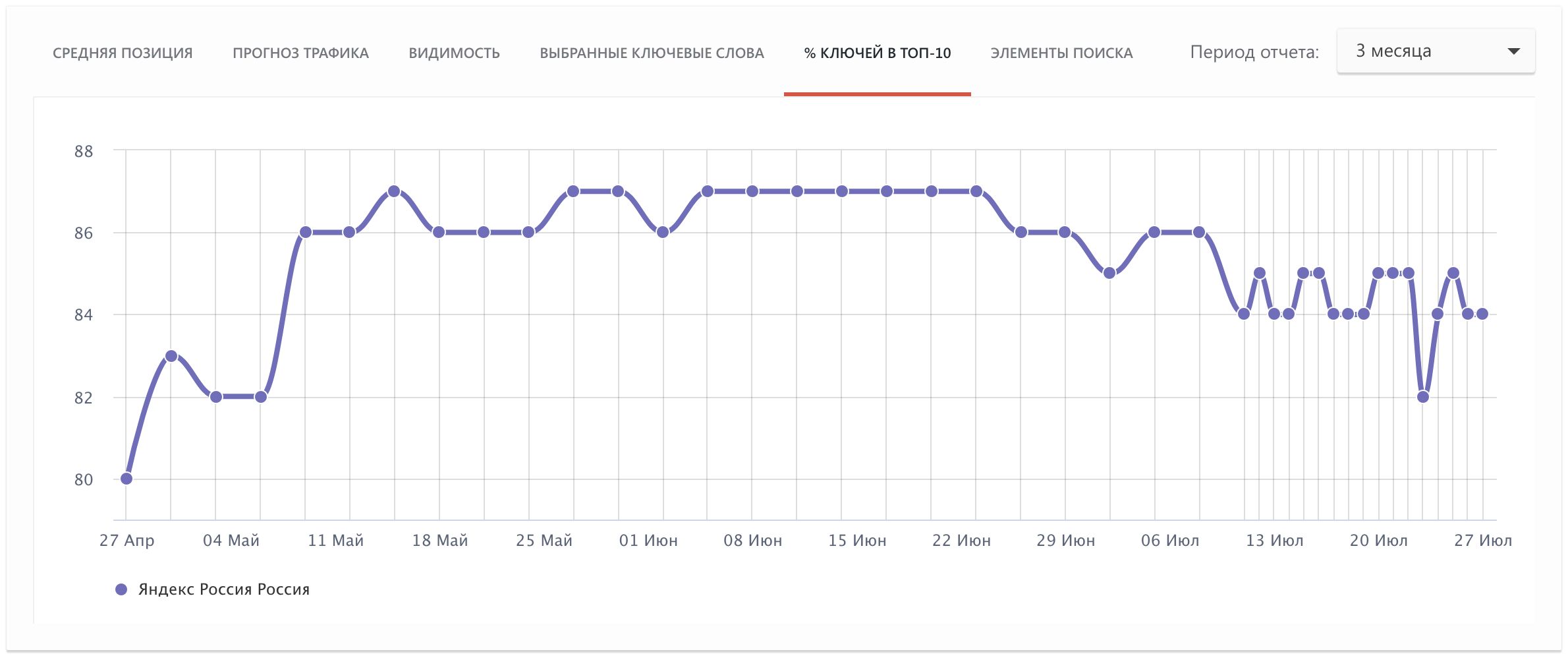Open the report period dropdown

pyautogui.click(x=1435, y=51)
